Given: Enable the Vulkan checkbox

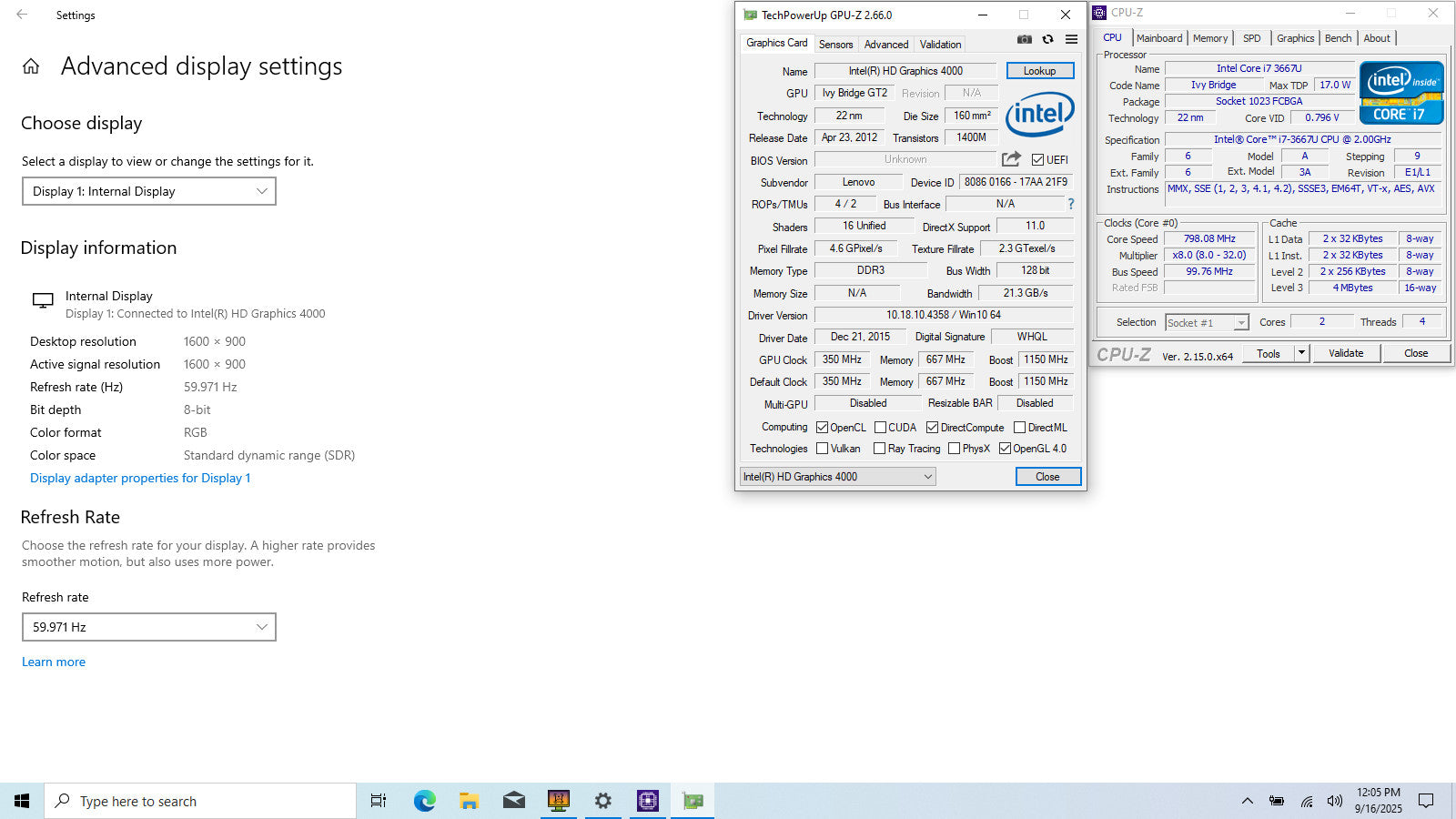Looking at the screenshot, I should coord(823,449).
